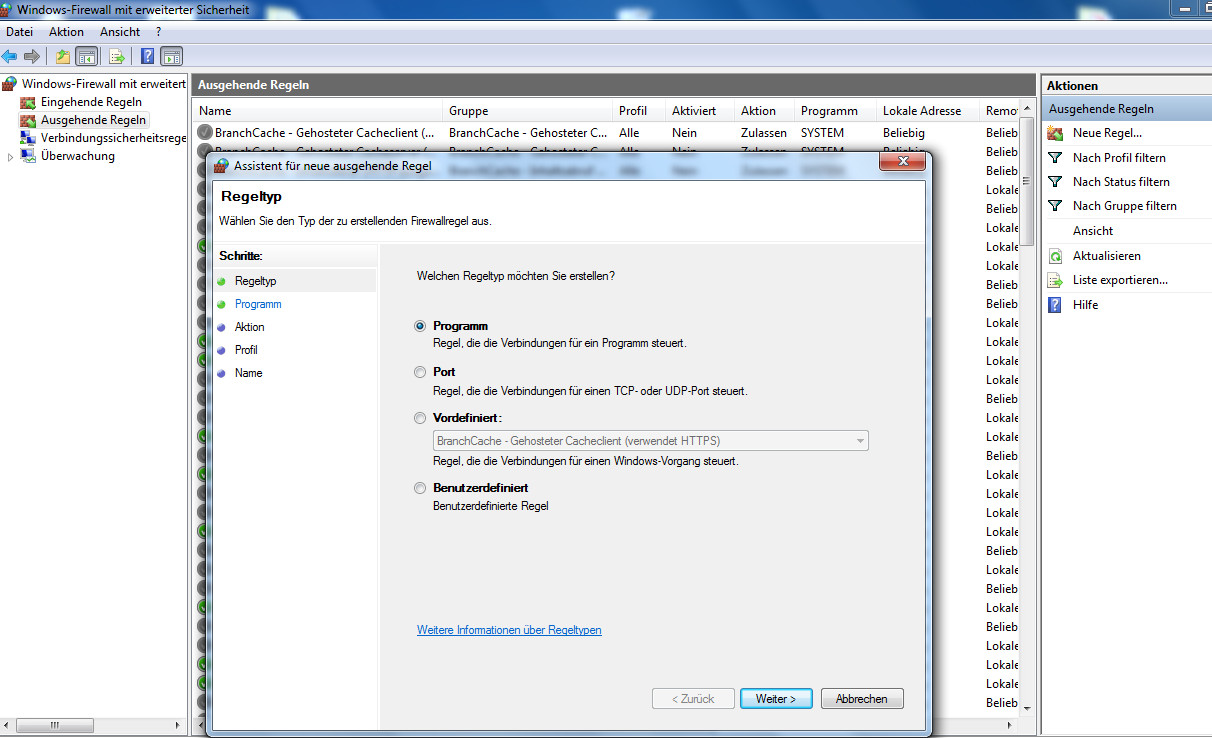Go back with the blue arrow icon
1212x738 pixels.
10,56
